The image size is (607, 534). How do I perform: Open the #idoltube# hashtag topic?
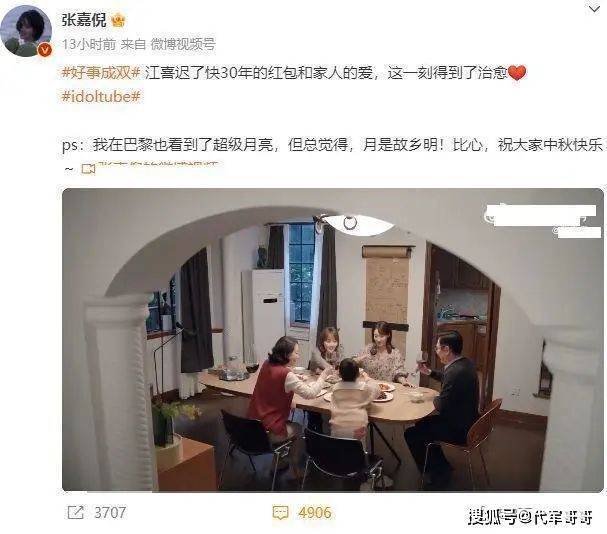click(x=101, y=96)
